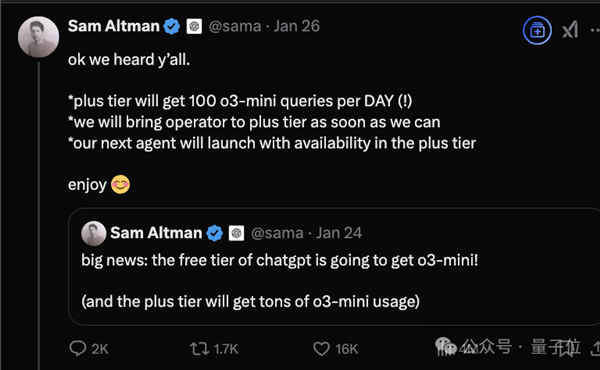Open the @sama handle next to Jan 26

(235, 26)
